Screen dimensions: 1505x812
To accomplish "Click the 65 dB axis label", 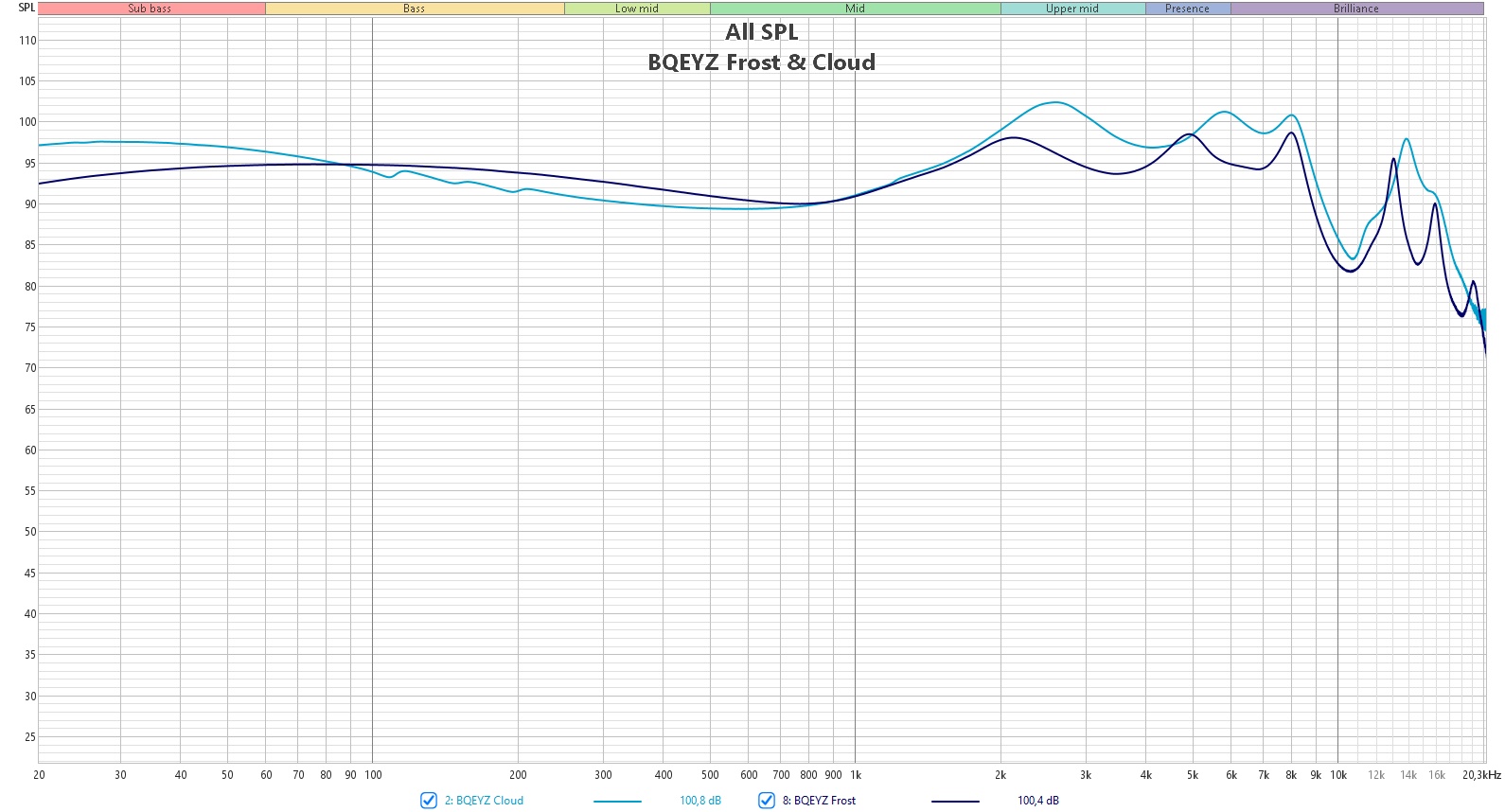I will pyautogui.click(x=30, y=410).
